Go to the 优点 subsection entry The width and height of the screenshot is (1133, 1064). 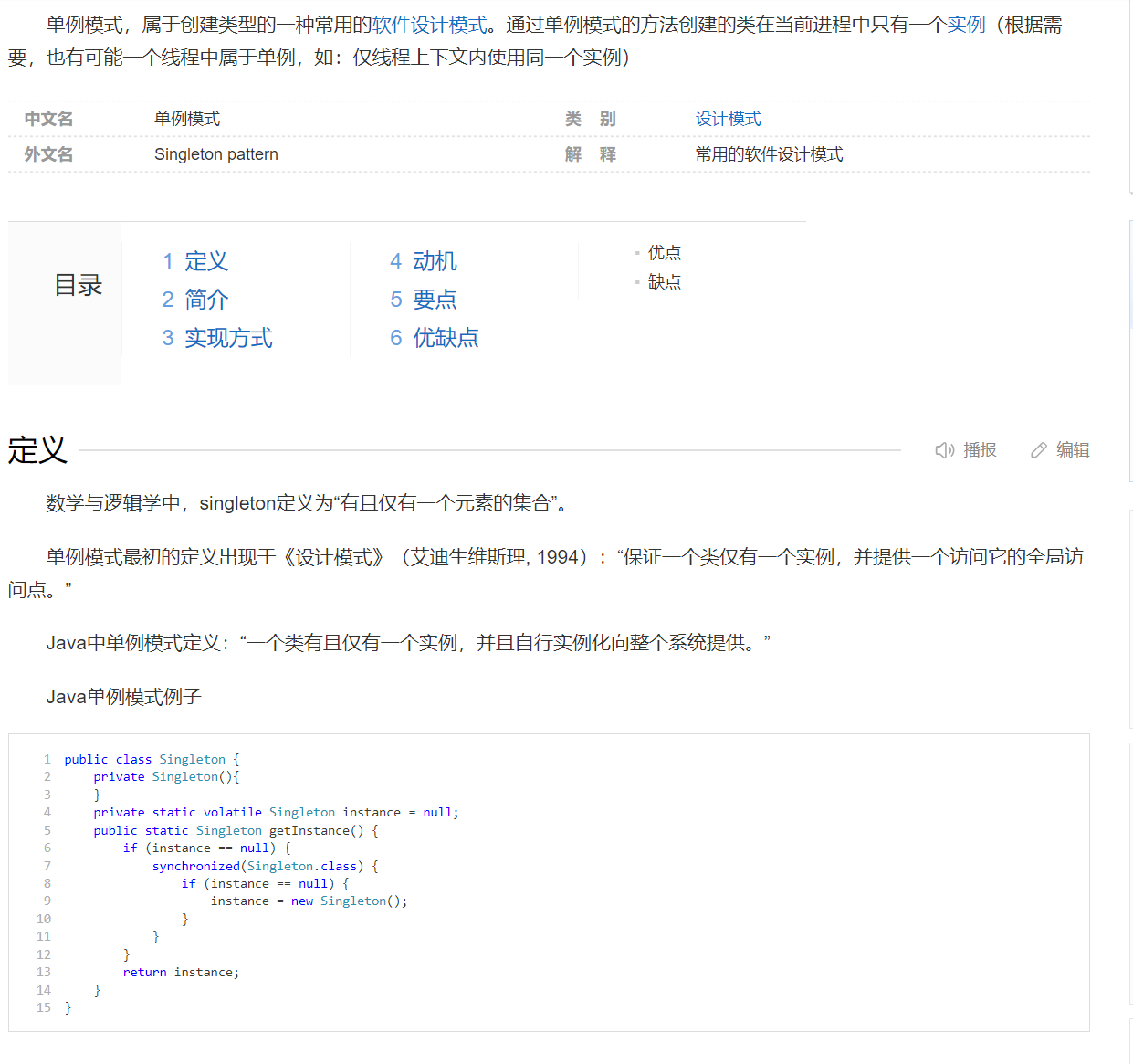coord(664,253)
